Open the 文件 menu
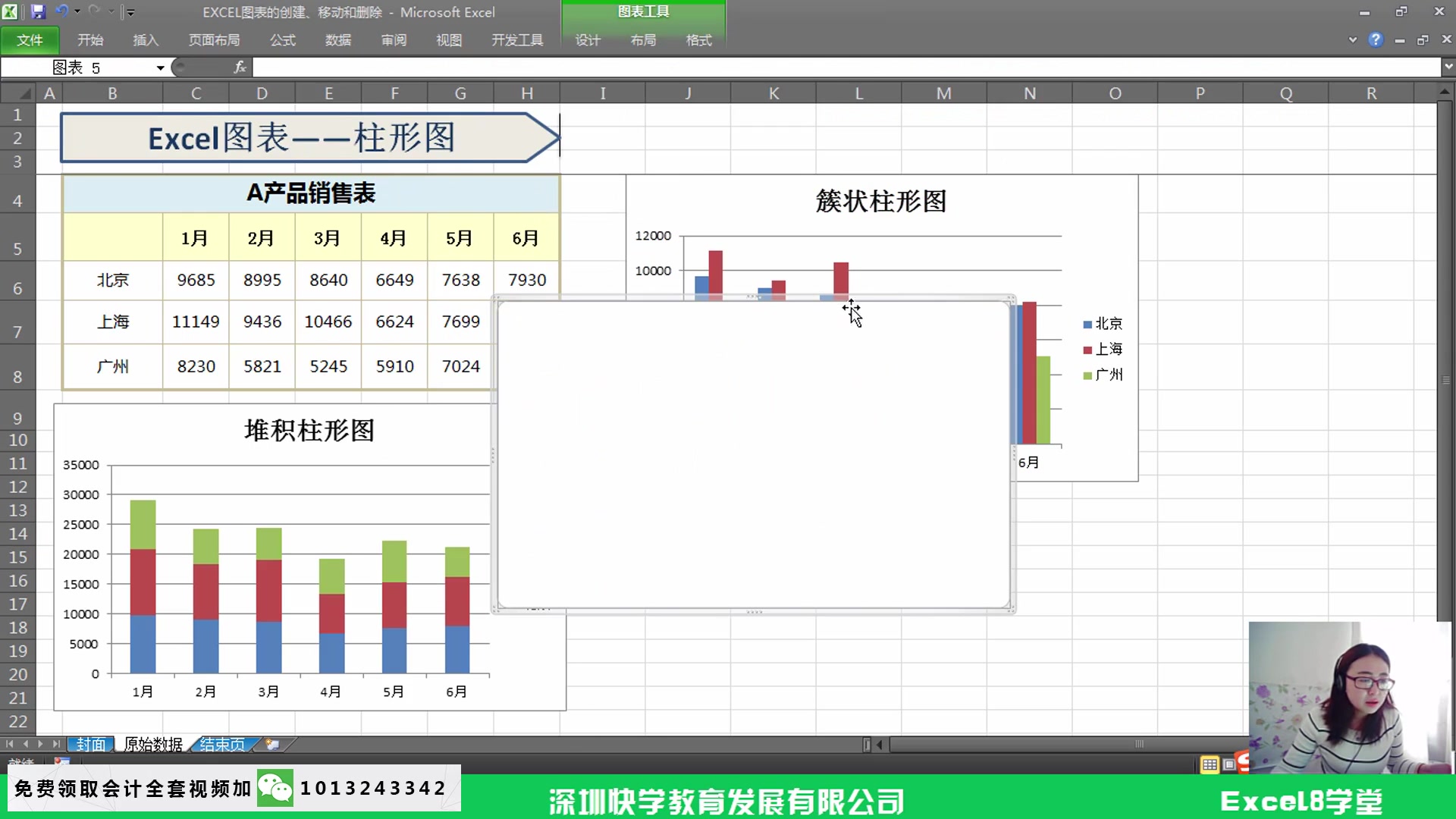The image size is (1456, 819). 30,39
